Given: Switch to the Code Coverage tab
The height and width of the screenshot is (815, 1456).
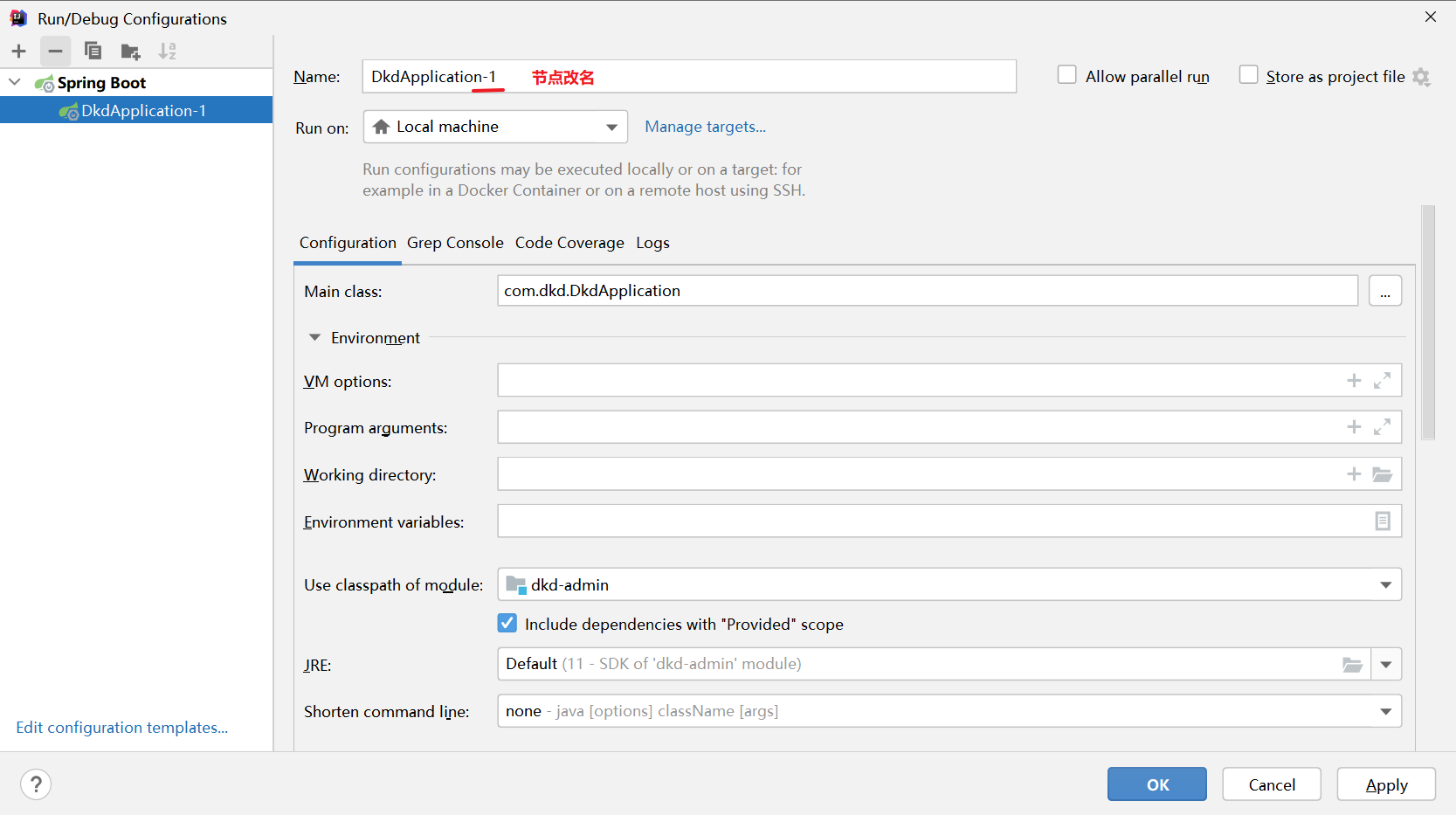Looking at the screenshot, I should (569, 243).
